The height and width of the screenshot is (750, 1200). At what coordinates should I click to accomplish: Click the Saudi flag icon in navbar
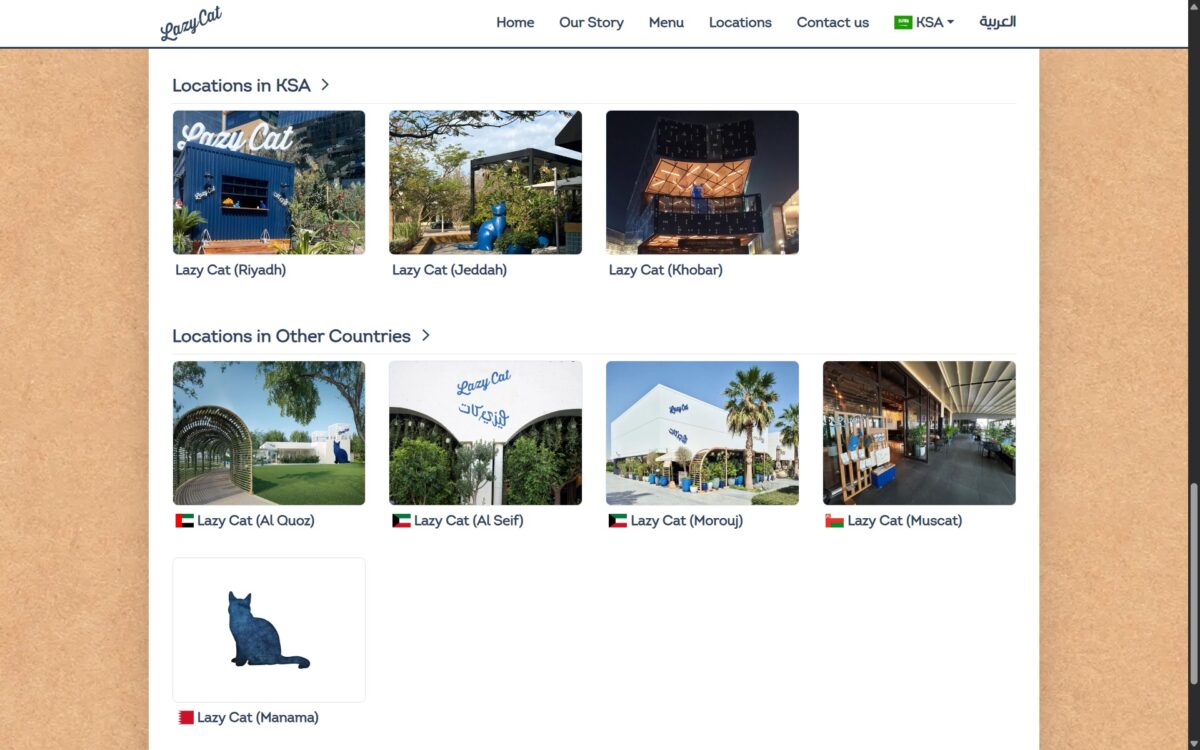[903, 22]
